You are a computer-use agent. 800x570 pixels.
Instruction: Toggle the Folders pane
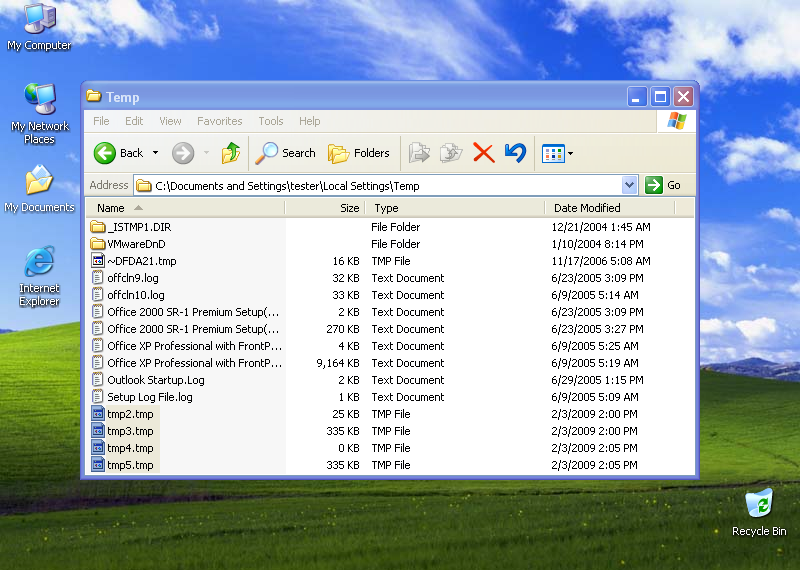359,153
